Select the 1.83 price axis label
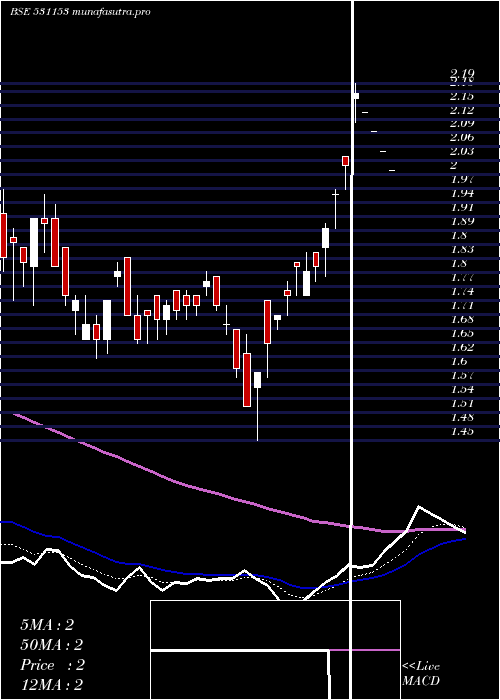The width and height of the screenshot is (500, 700). tap(462, 250)
